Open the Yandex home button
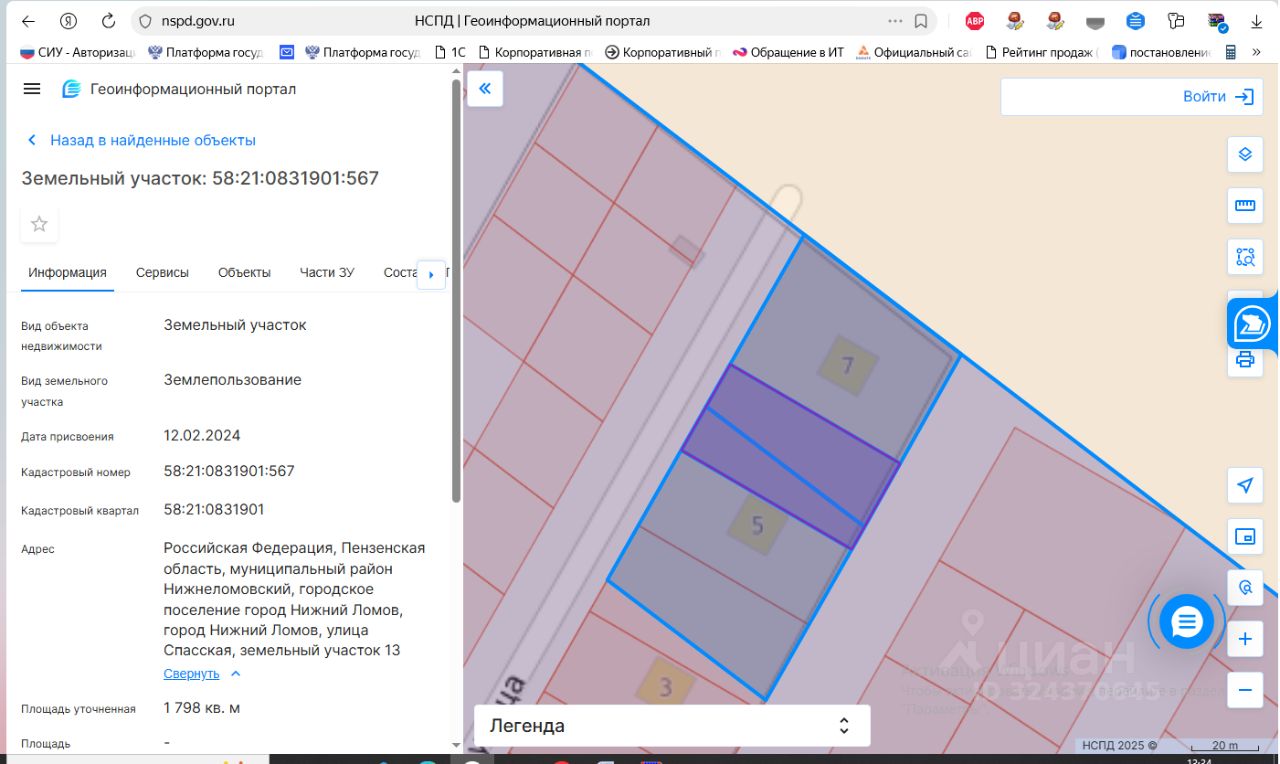The width and height of the screenshot is (1280, 764). 68,21
